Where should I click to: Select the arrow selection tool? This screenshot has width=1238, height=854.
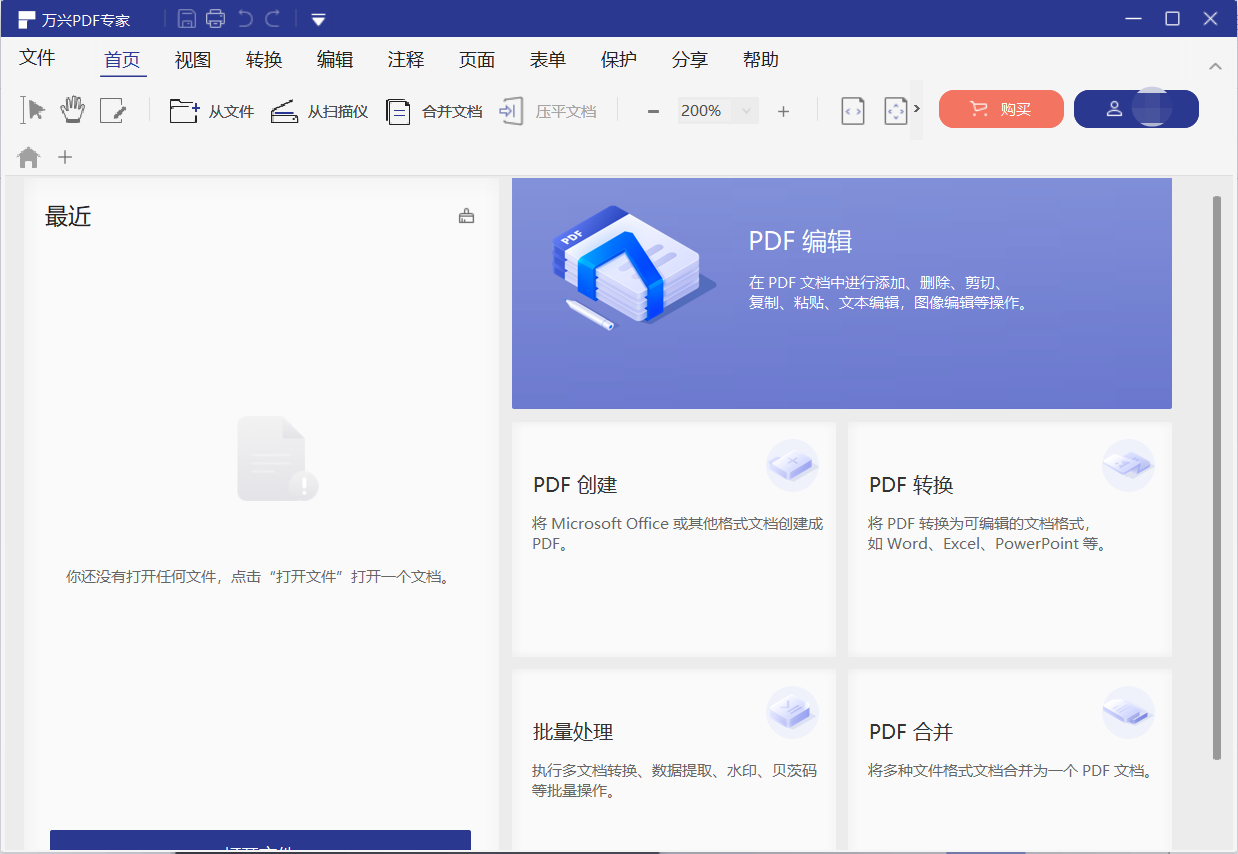[x=34, y=110]
